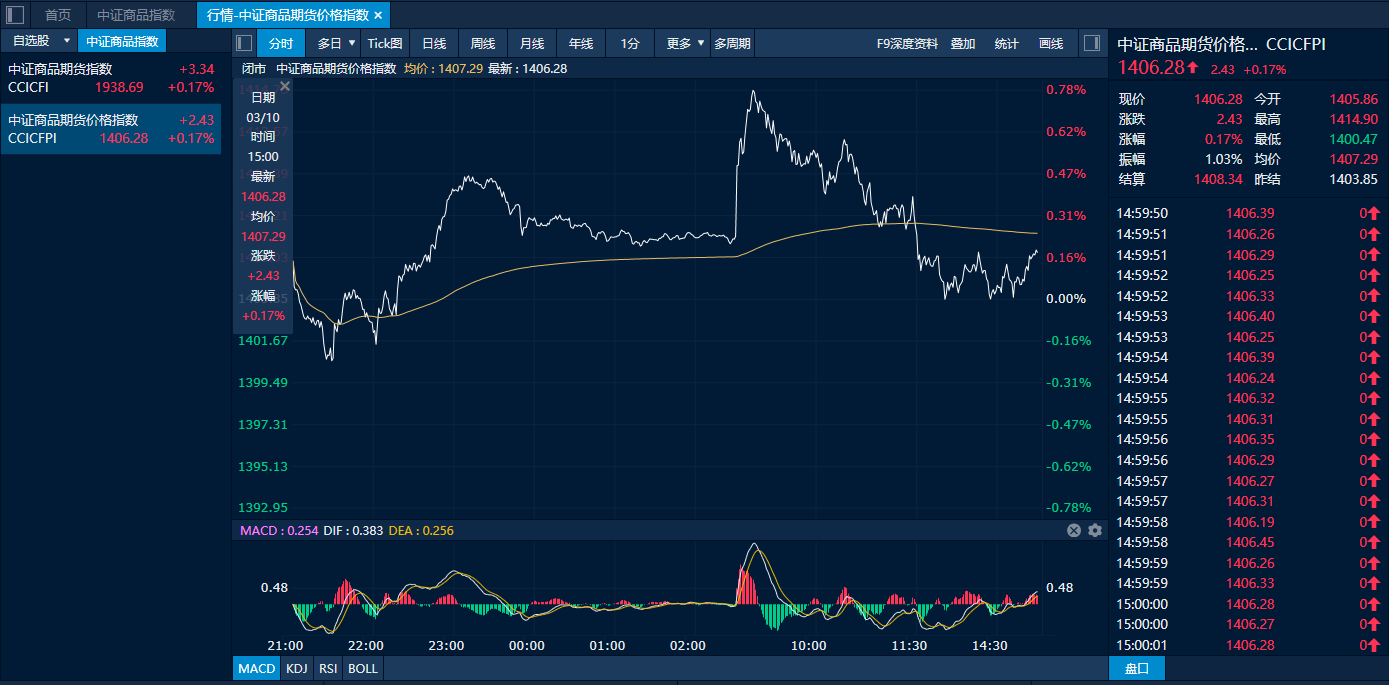Open the 更多 periods dropdown
This screenshot has width=1389, height=685.
pos(700,43)
